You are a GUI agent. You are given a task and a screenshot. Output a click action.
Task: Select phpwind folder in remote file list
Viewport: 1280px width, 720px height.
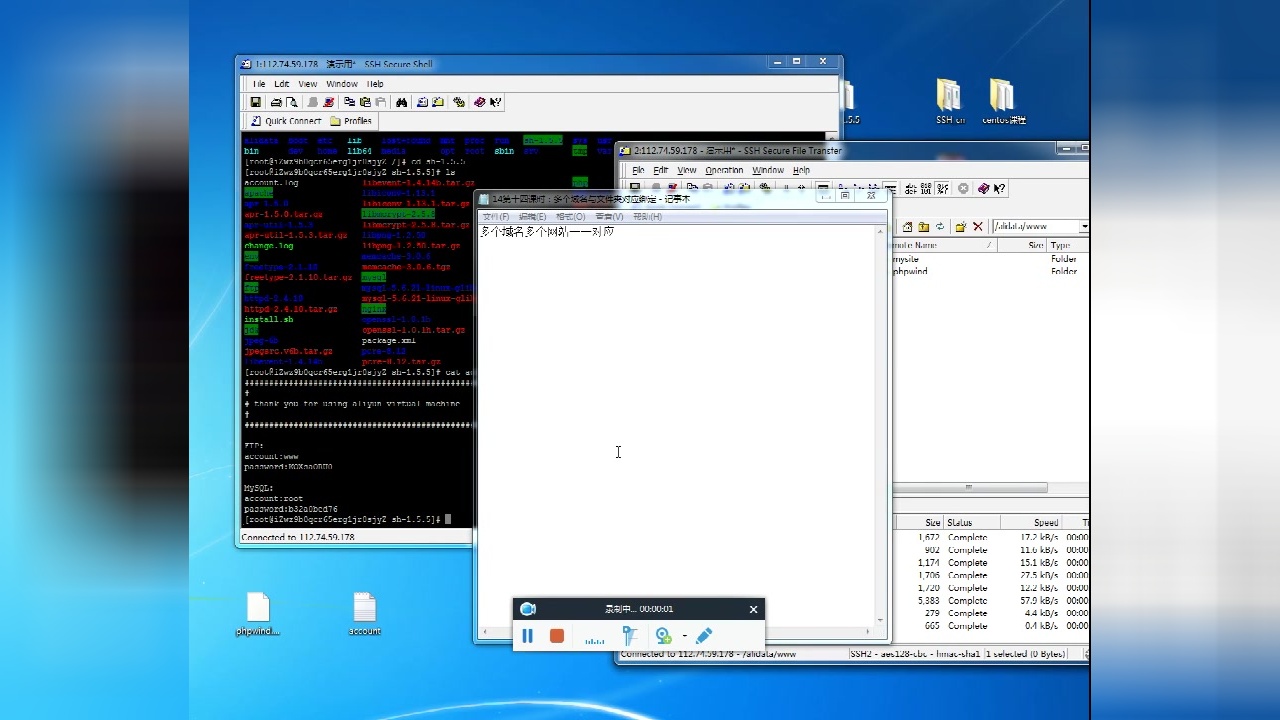coord(910,271)
